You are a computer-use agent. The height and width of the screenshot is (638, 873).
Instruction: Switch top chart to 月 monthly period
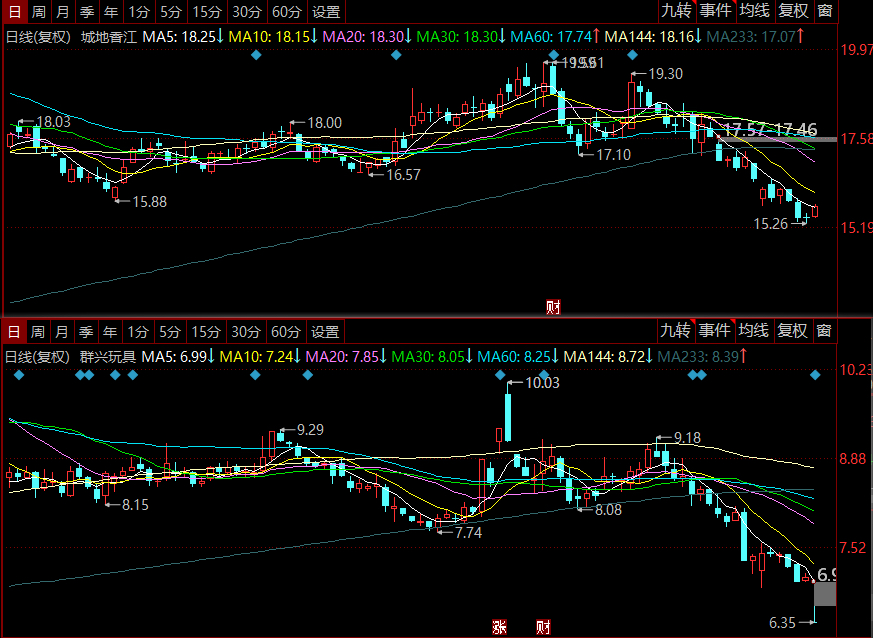coord(62,12)
